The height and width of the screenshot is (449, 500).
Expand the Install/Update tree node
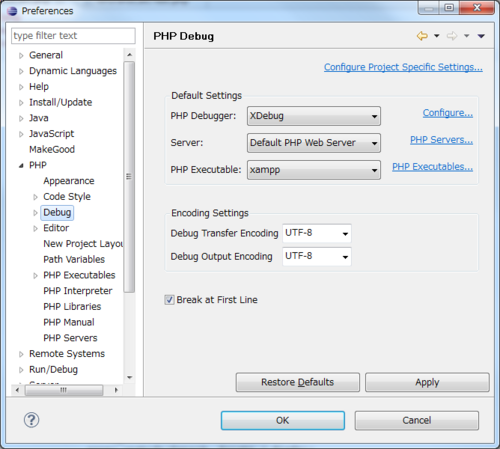coord(21,103)
